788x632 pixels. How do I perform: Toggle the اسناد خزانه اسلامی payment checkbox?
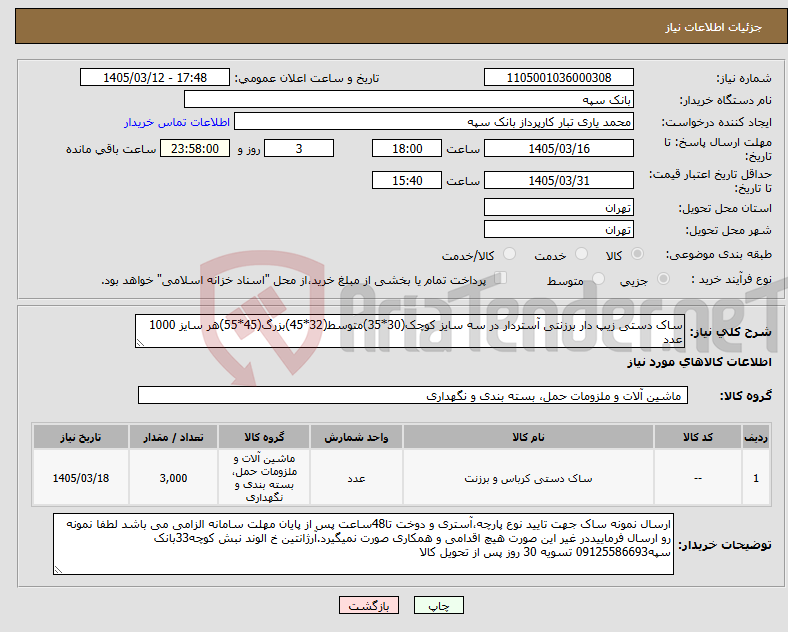tap(501, 278)
